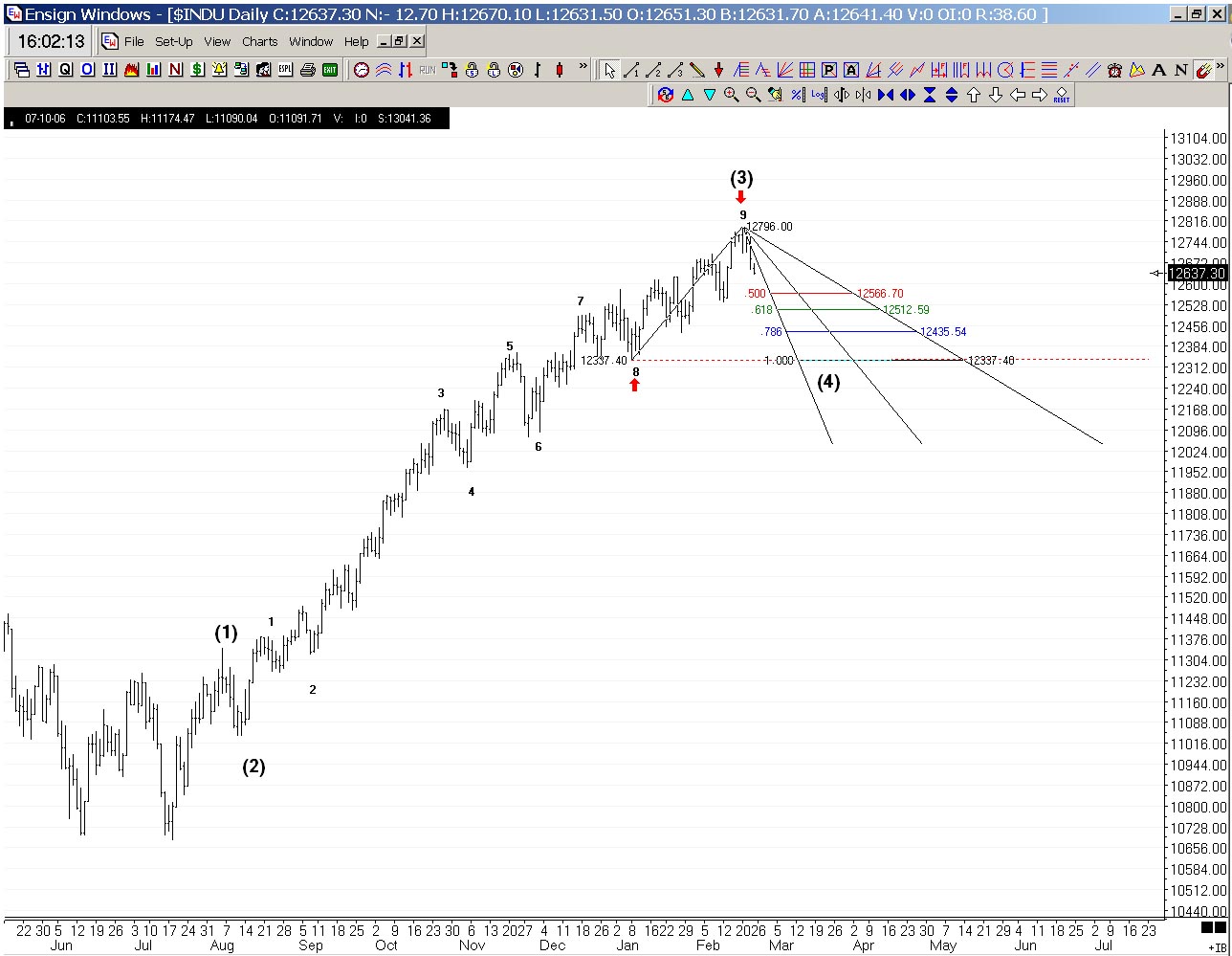Click the white down arrow scroll button
The width and height of the screenshot is (1232, 956).
[996, 95]
